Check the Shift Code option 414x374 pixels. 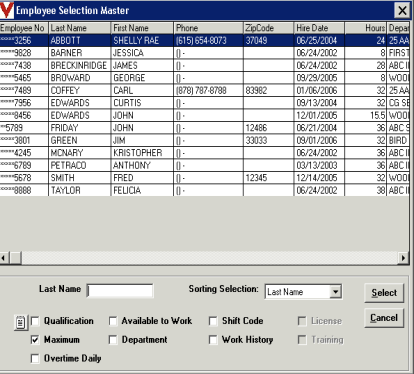[x=213, y=321]
